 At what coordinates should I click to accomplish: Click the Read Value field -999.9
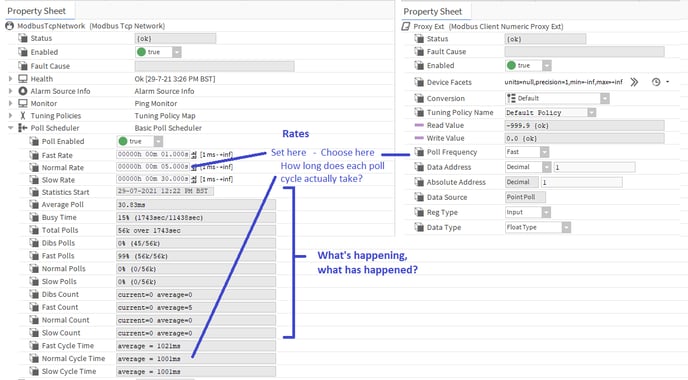point(584,125)
